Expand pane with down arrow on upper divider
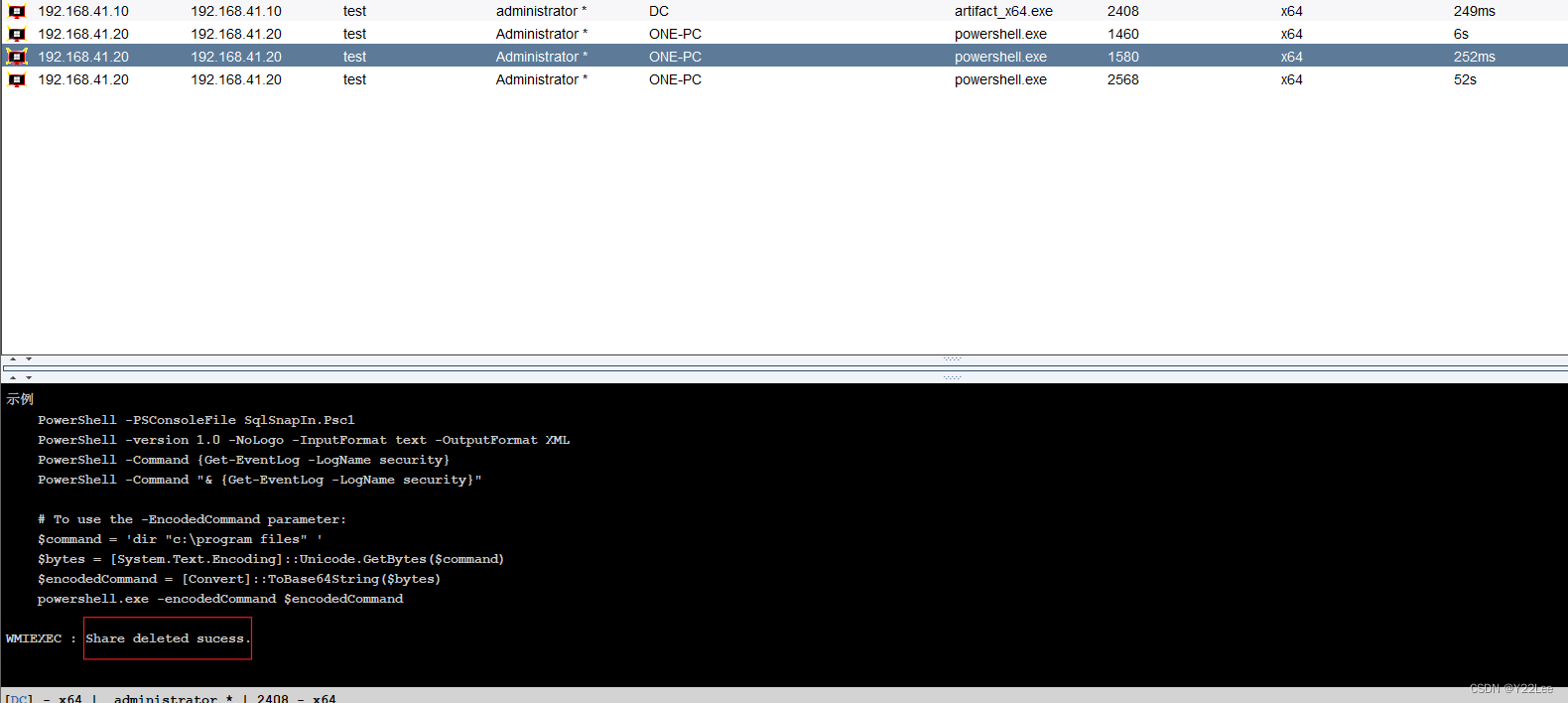The width and height of the screenshot is (1568, 703). [29, 358]
